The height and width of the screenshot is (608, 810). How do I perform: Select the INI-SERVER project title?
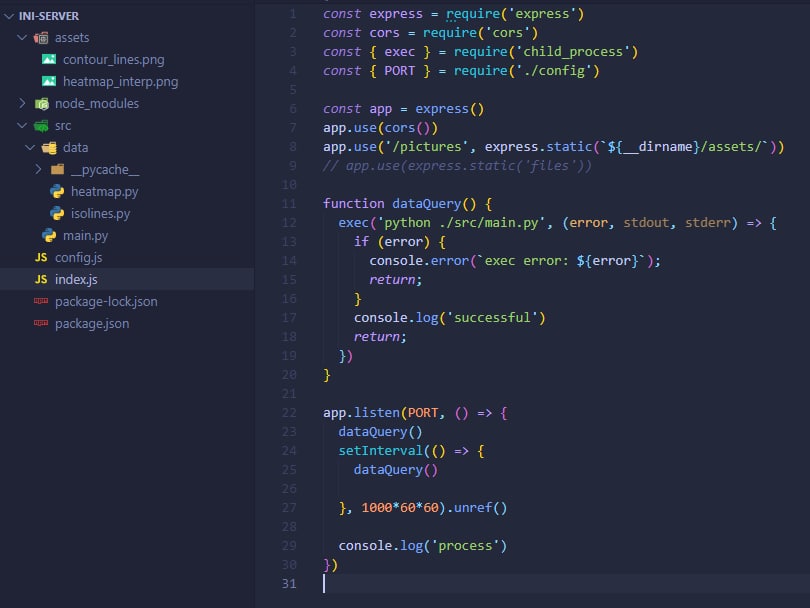[x=49, y=17]
